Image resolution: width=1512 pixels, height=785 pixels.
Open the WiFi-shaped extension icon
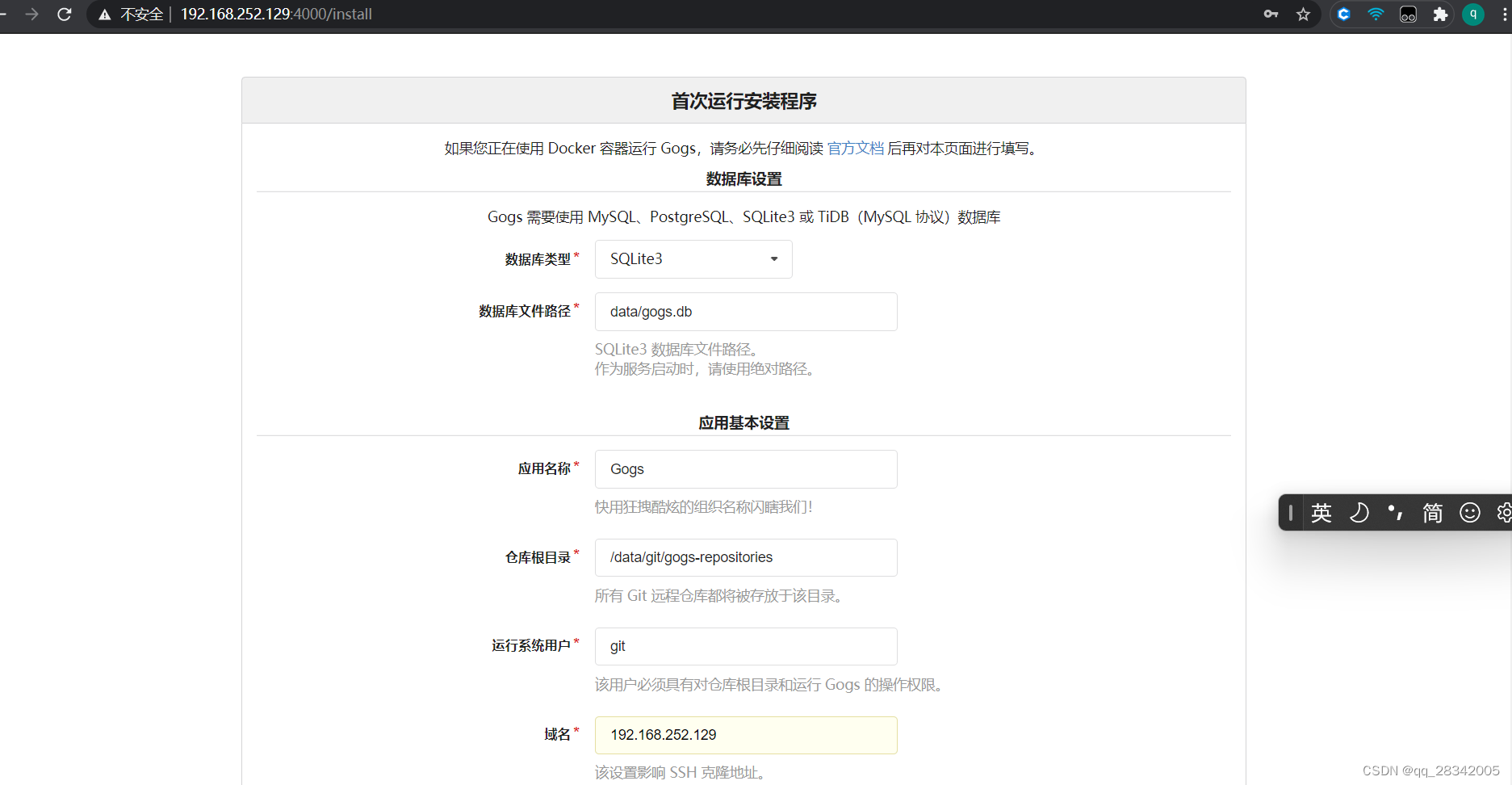point(1376,14)
